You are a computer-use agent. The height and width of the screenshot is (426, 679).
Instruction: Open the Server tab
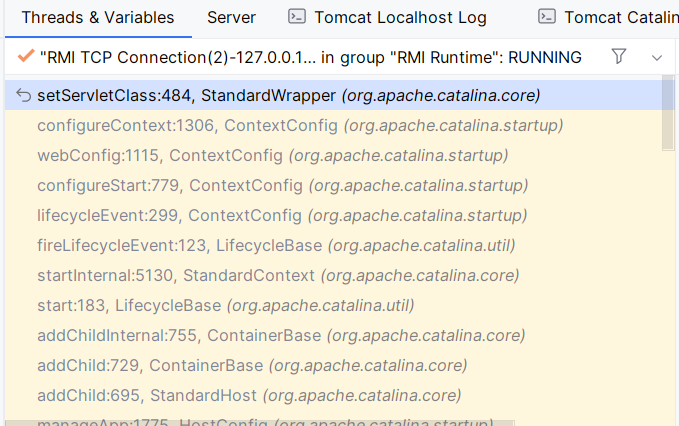(231, 18)
